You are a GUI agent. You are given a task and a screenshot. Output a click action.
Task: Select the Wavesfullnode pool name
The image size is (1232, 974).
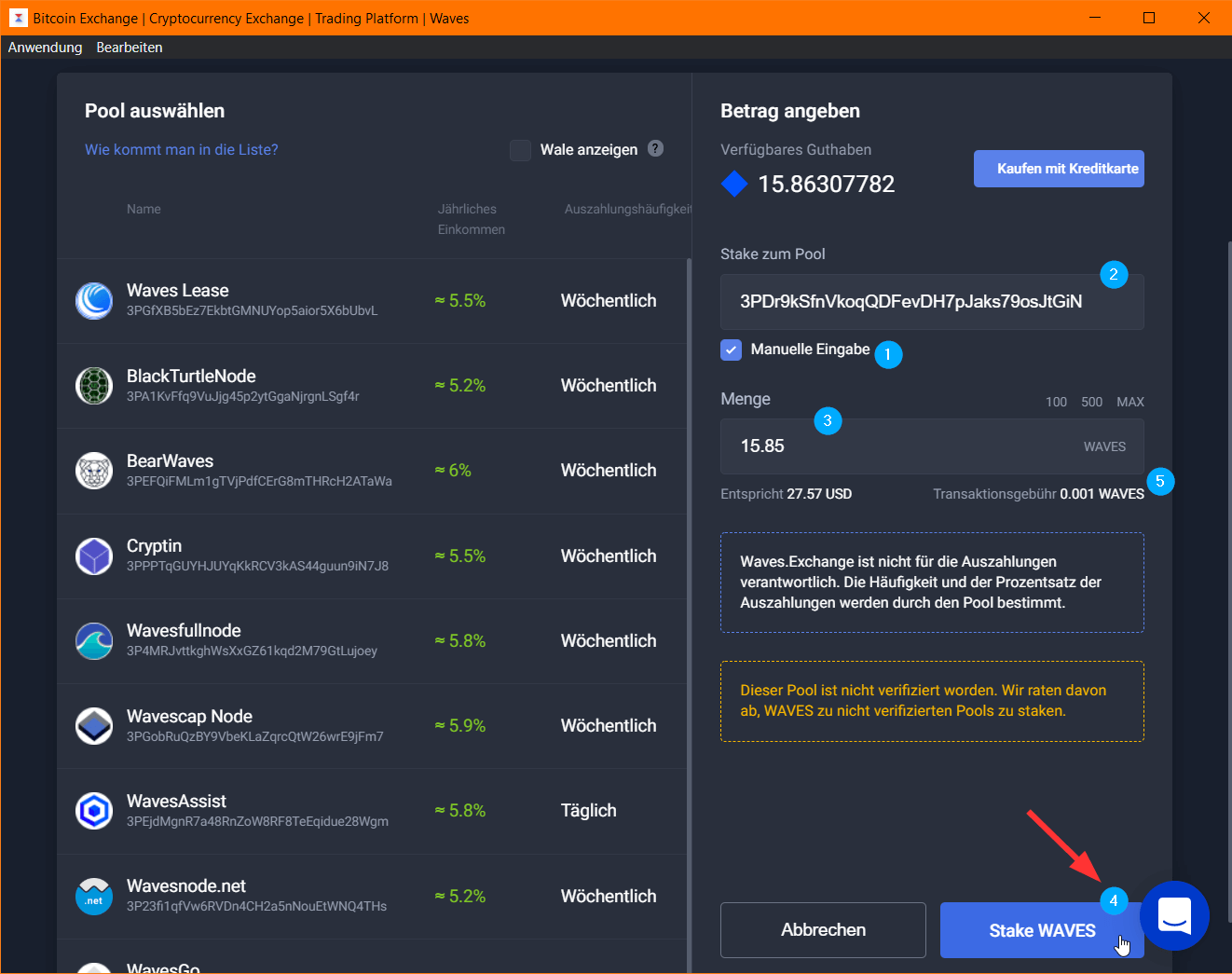click(x=184, y=631)
